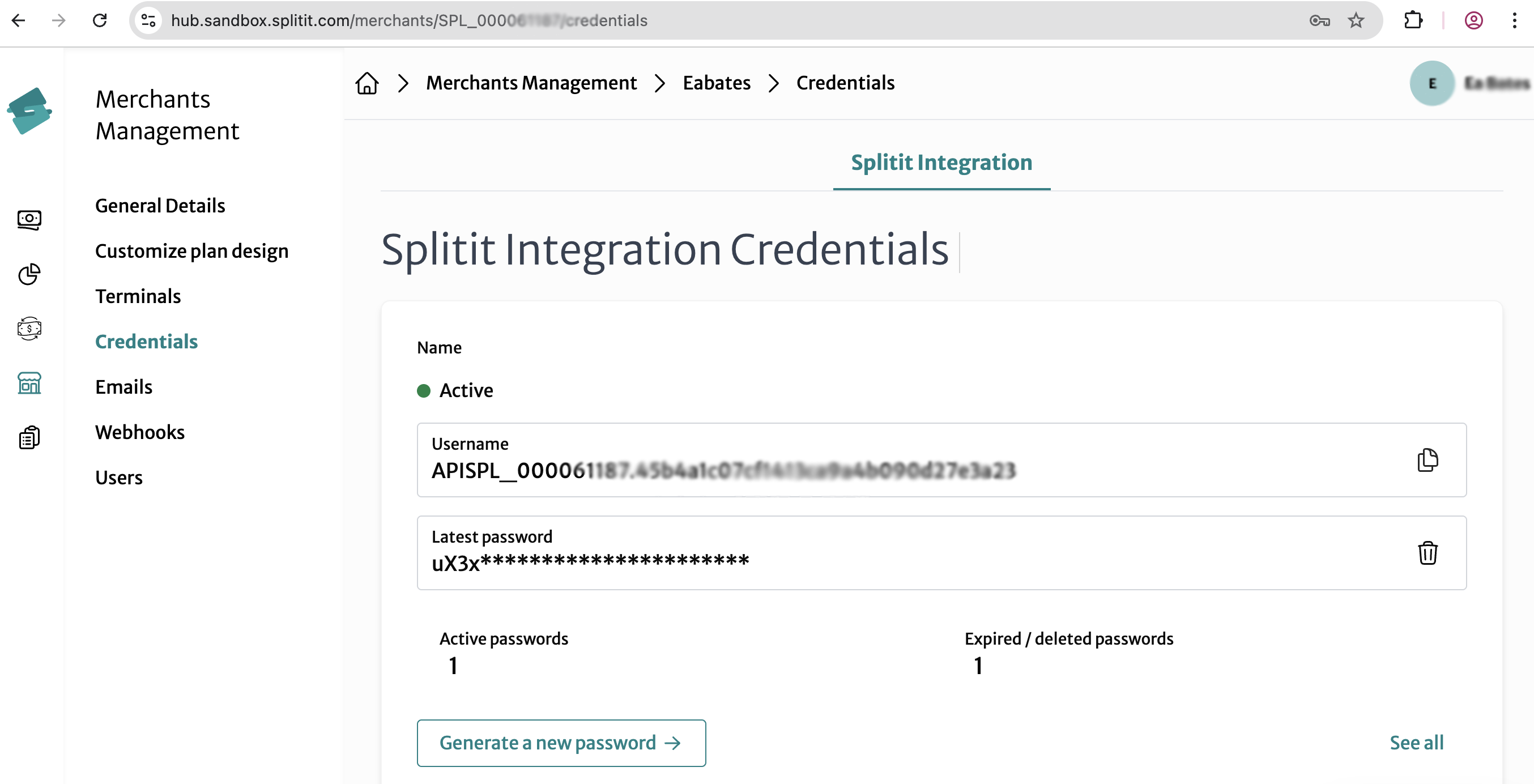Open the Chrome three-dot menu

pos(1514,21)
